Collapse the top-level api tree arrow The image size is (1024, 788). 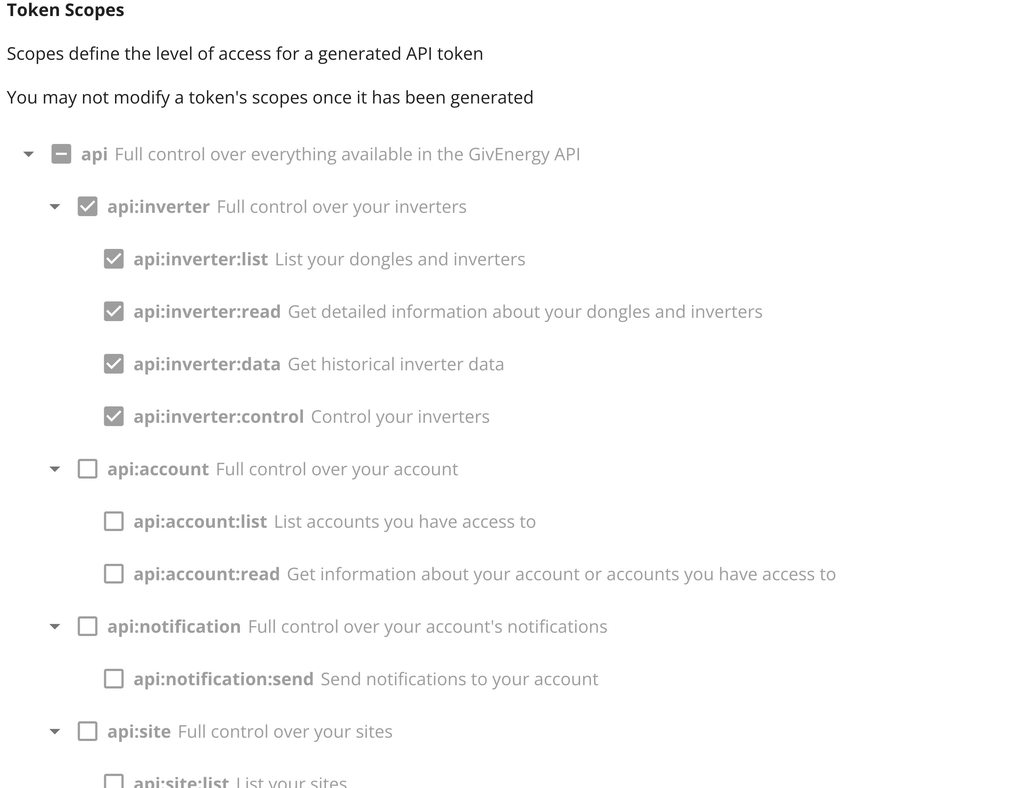tap(29, 155)
